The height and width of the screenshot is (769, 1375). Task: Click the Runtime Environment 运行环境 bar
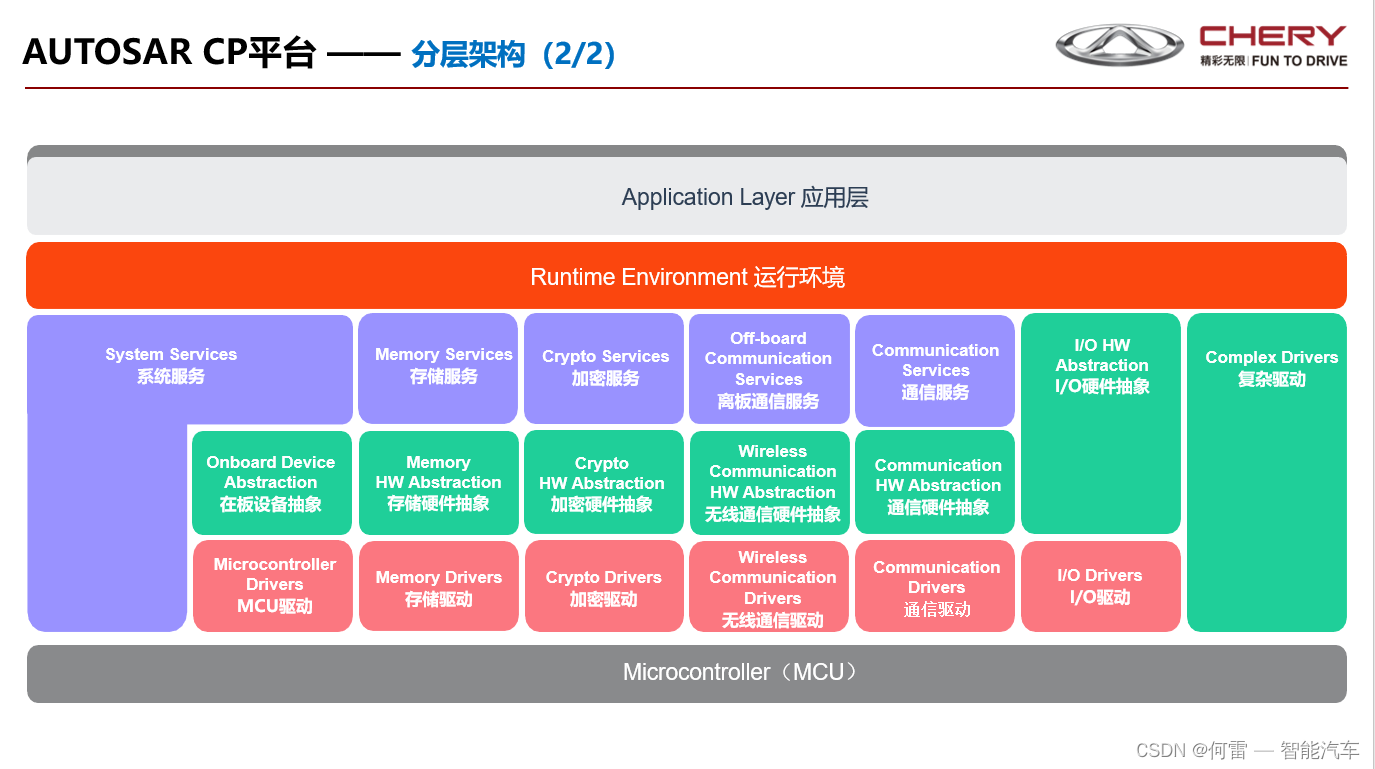point(688,276)
